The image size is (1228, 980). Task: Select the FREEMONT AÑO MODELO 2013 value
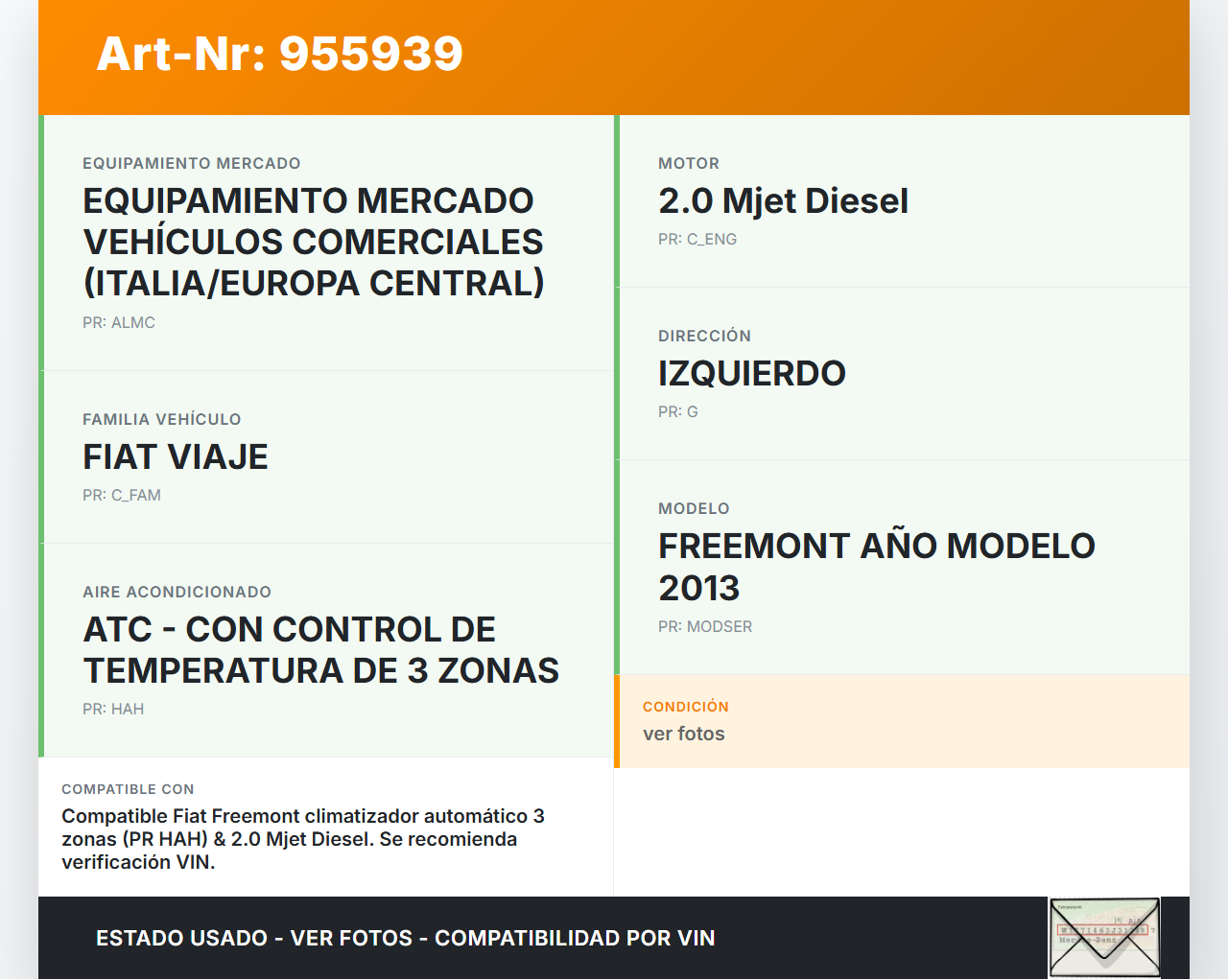(x=877, y=567)
